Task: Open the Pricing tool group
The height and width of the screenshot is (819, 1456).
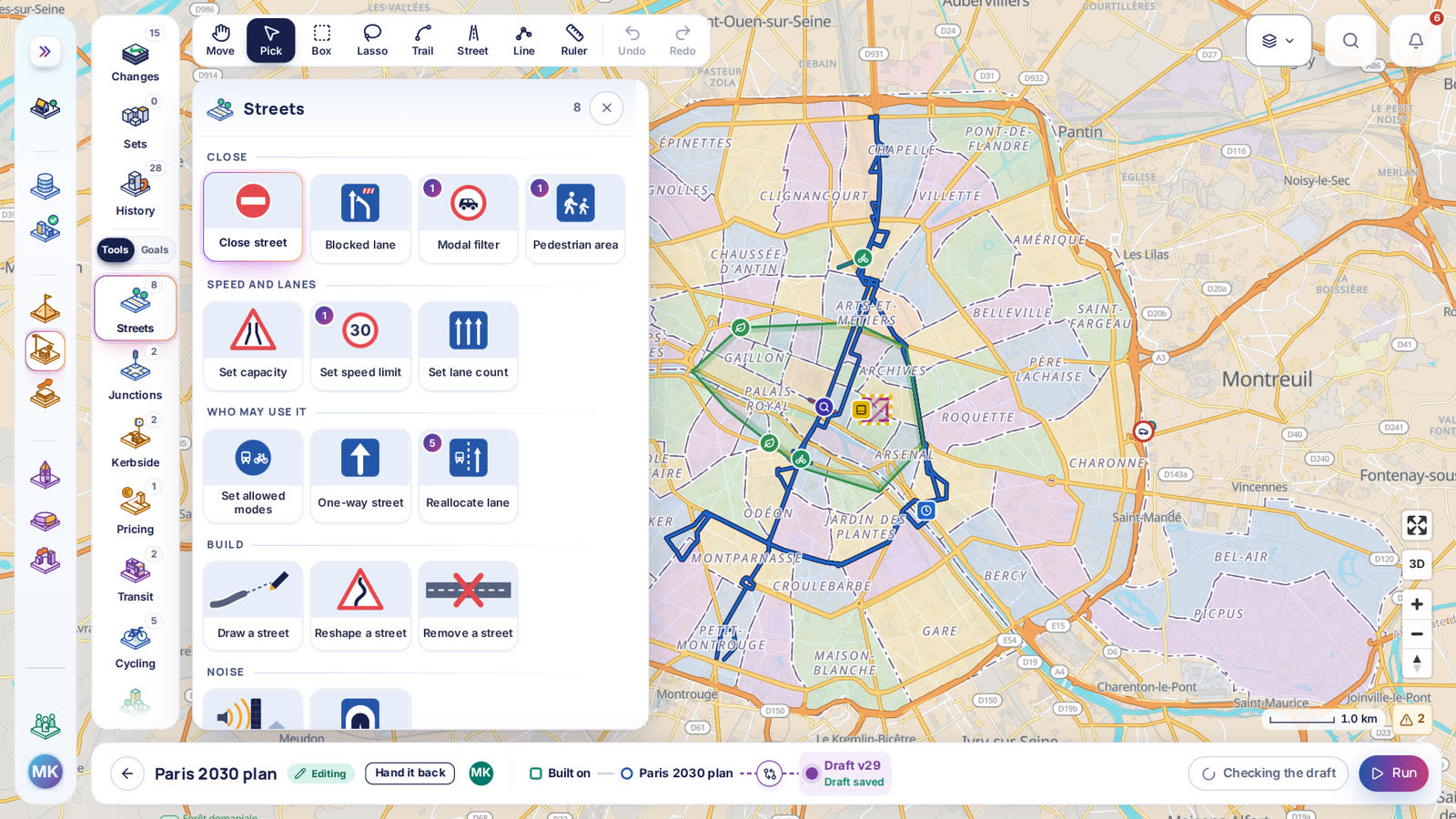Action: (x=136, y=508)
